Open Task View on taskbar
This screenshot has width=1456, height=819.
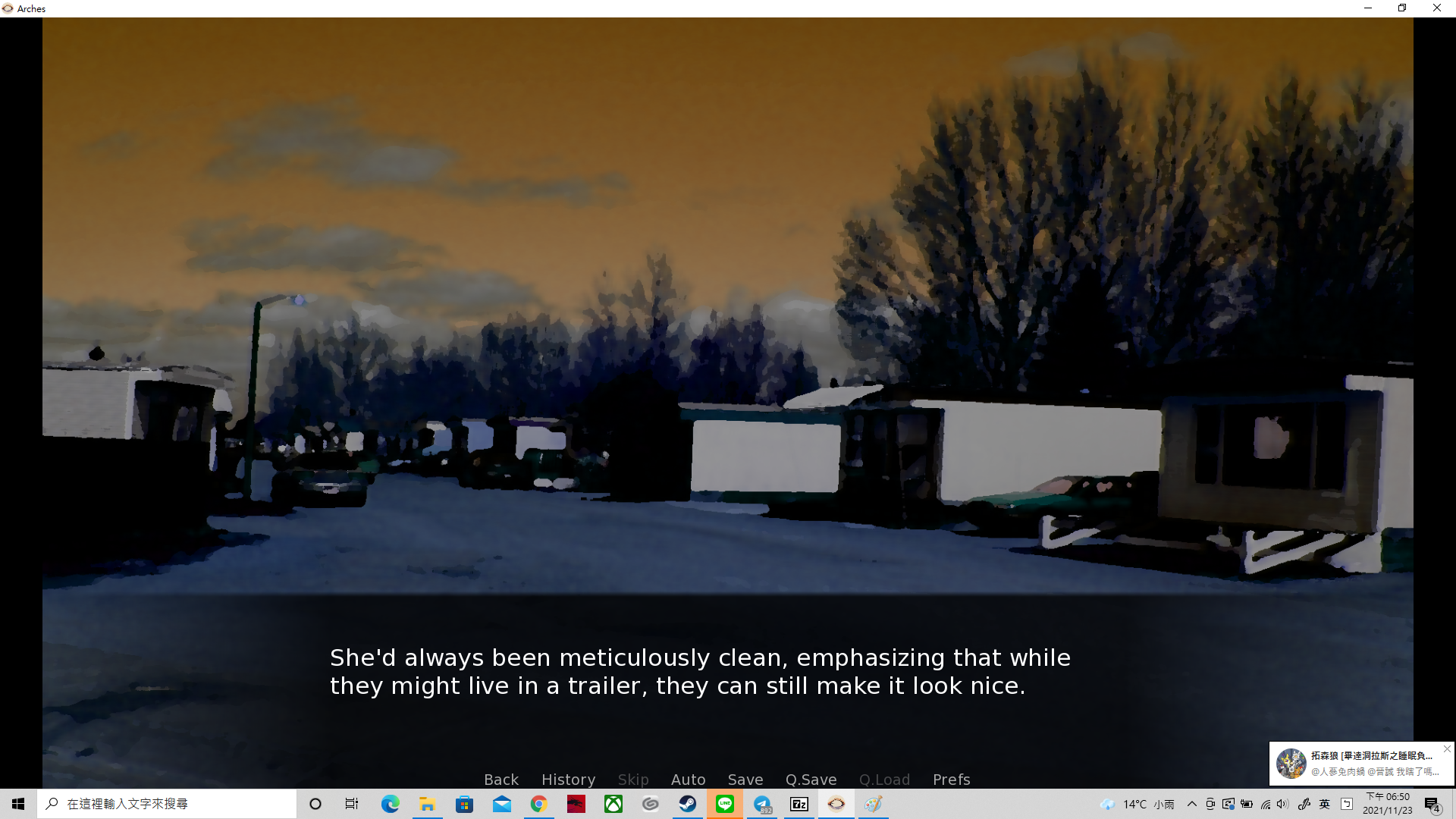pyautogui.click(x=352, y=804)
